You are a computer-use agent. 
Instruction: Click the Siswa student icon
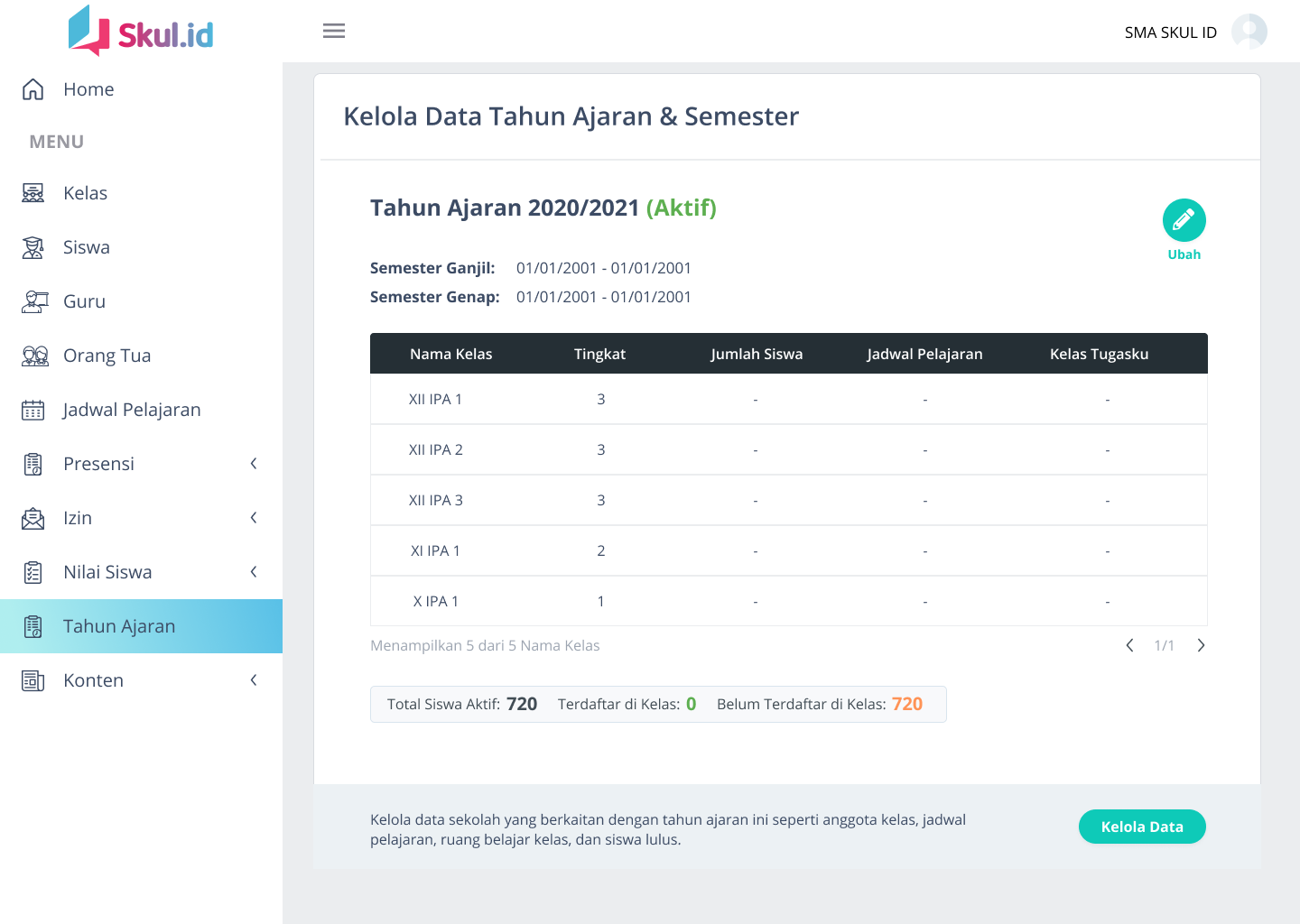[x=33, y=247]
